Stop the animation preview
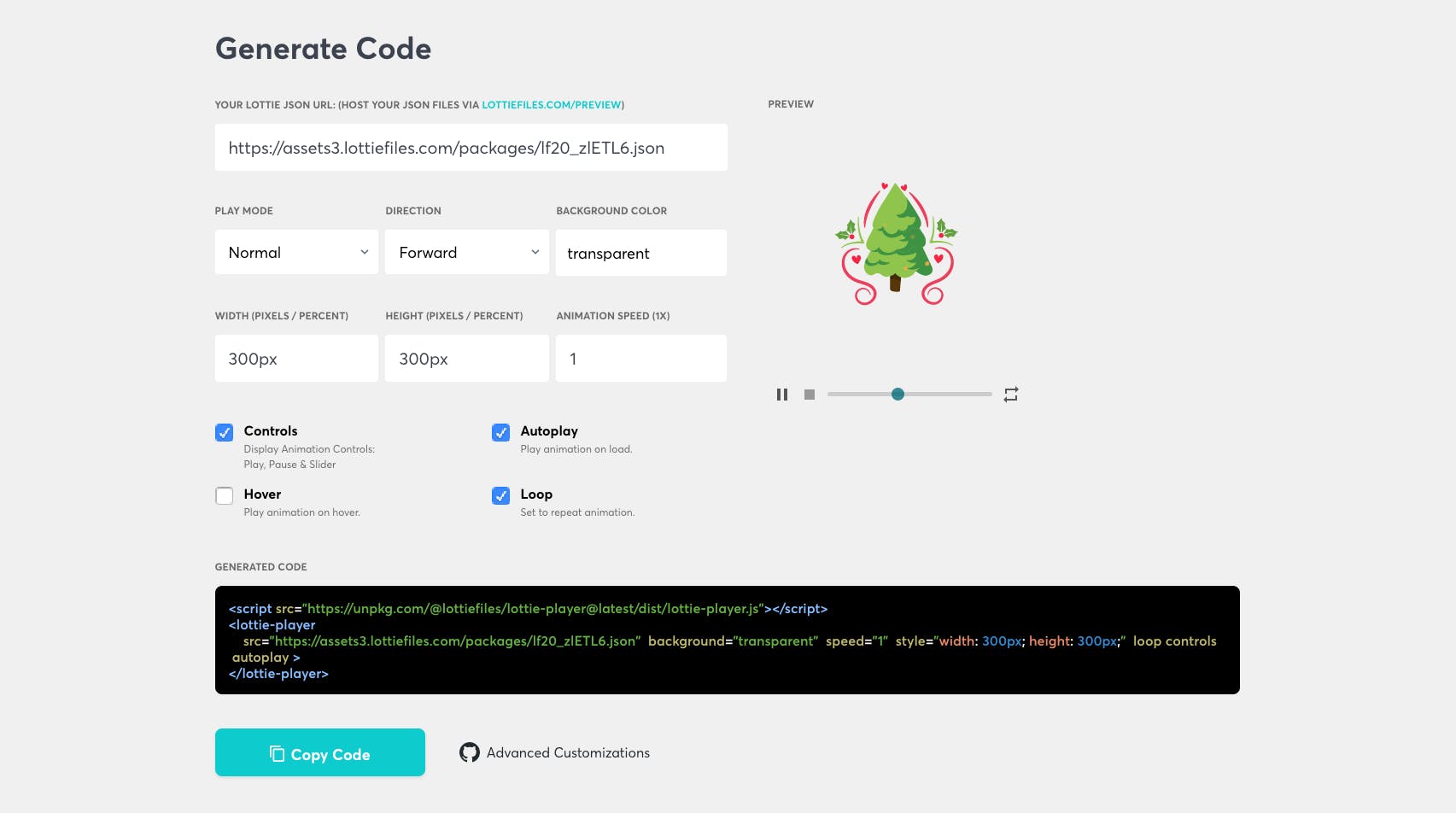The width and height of the screenshot is (1456, 813). point(810,395)
